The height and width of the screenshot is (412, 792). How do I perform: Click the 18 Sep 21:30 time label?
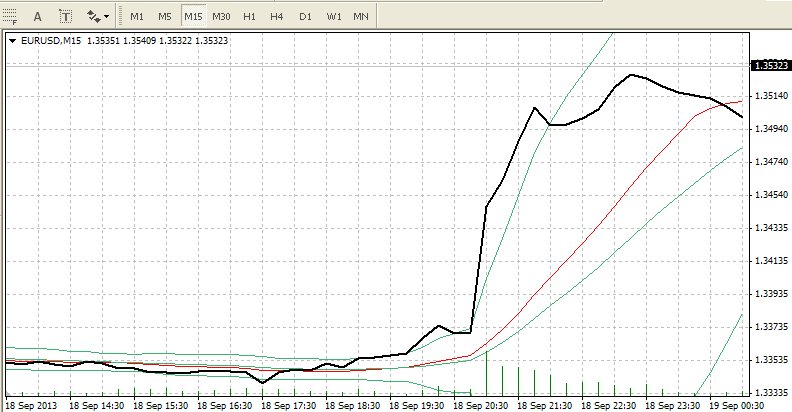point(545,405)
